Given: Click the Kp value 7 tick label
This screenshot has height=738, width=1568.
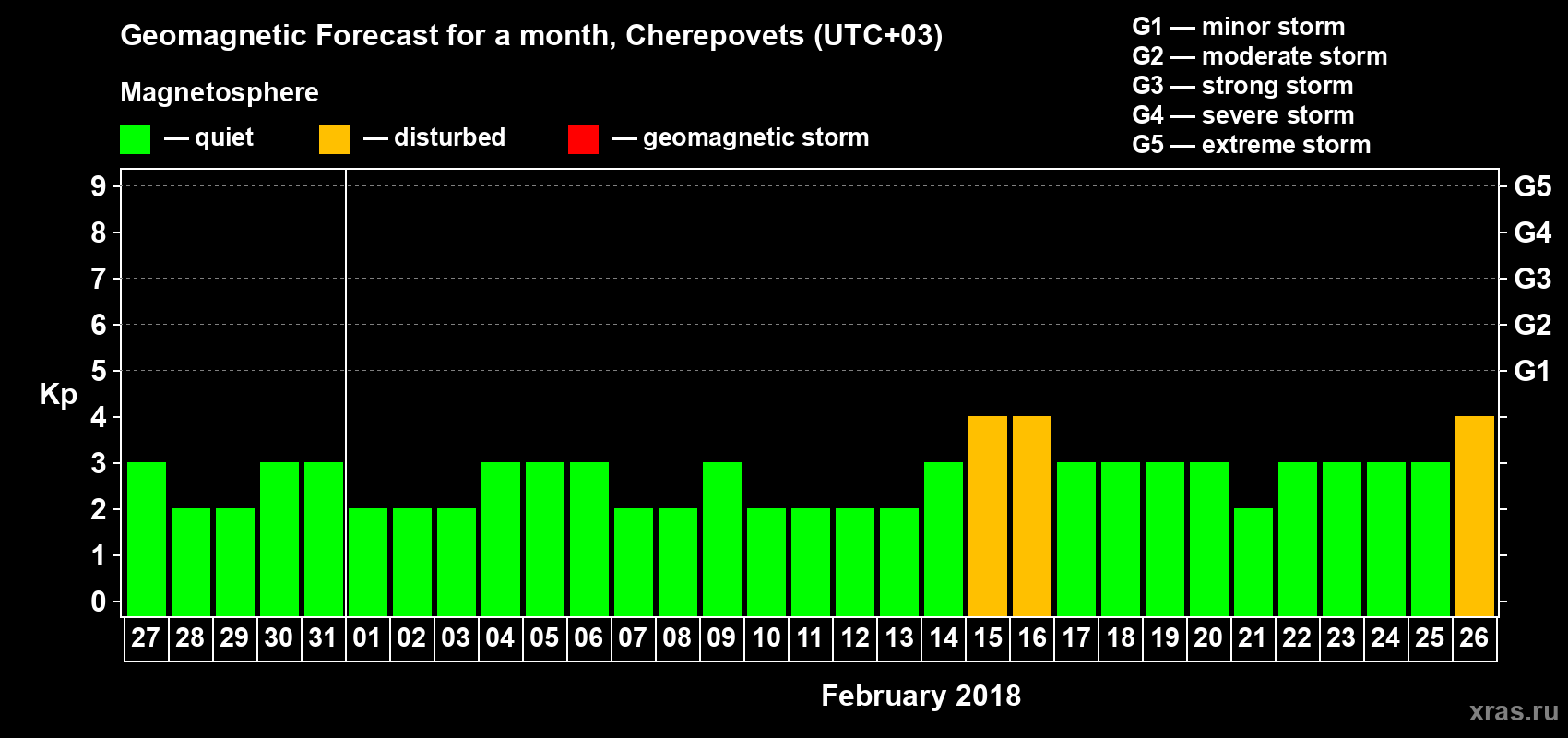Looking at the screenshot, I should coord(99,279).
